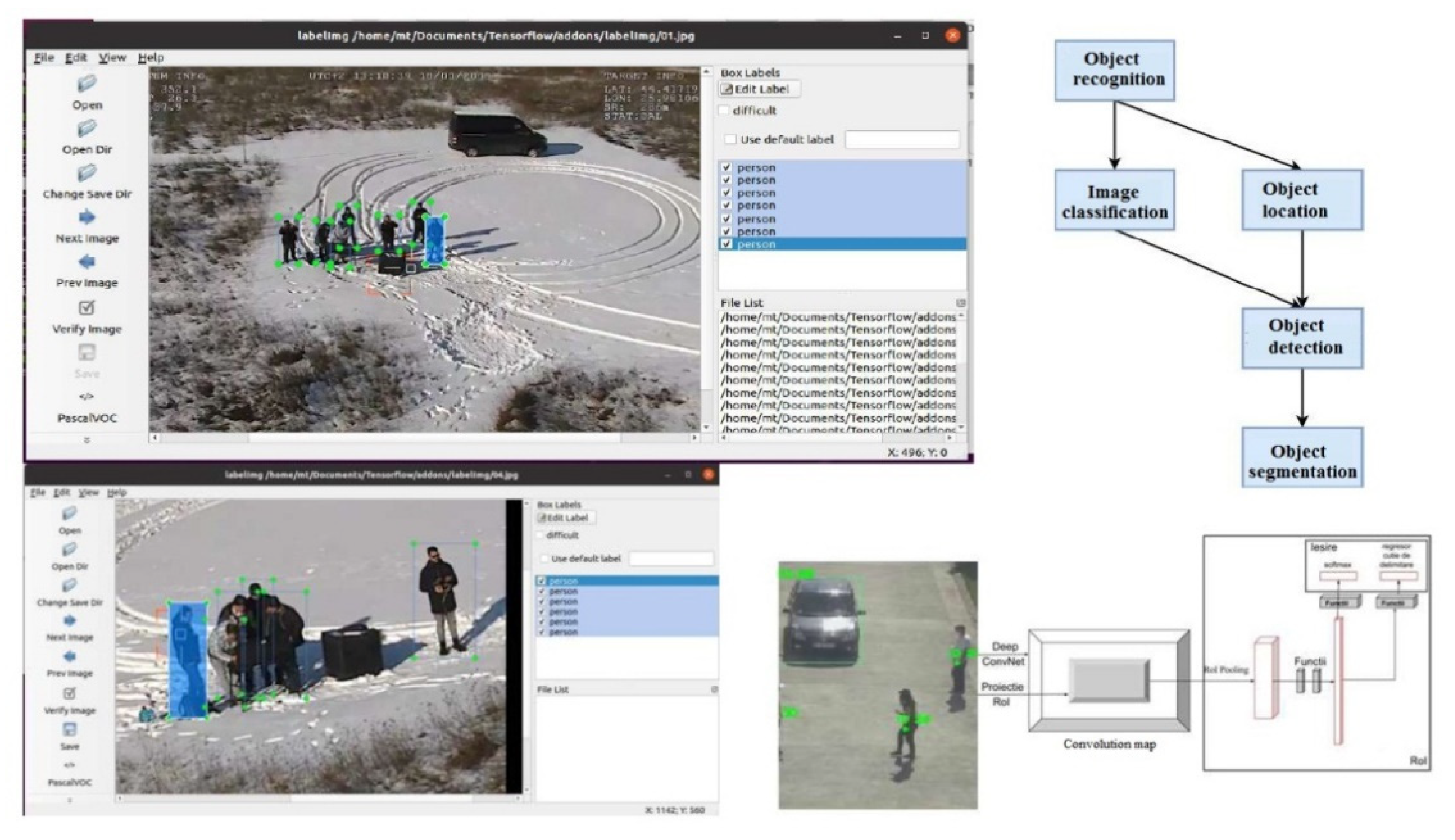Switch PascalVOC format icon in top window
Viewport: 1455px width, 840px height.
coord(86,397)
